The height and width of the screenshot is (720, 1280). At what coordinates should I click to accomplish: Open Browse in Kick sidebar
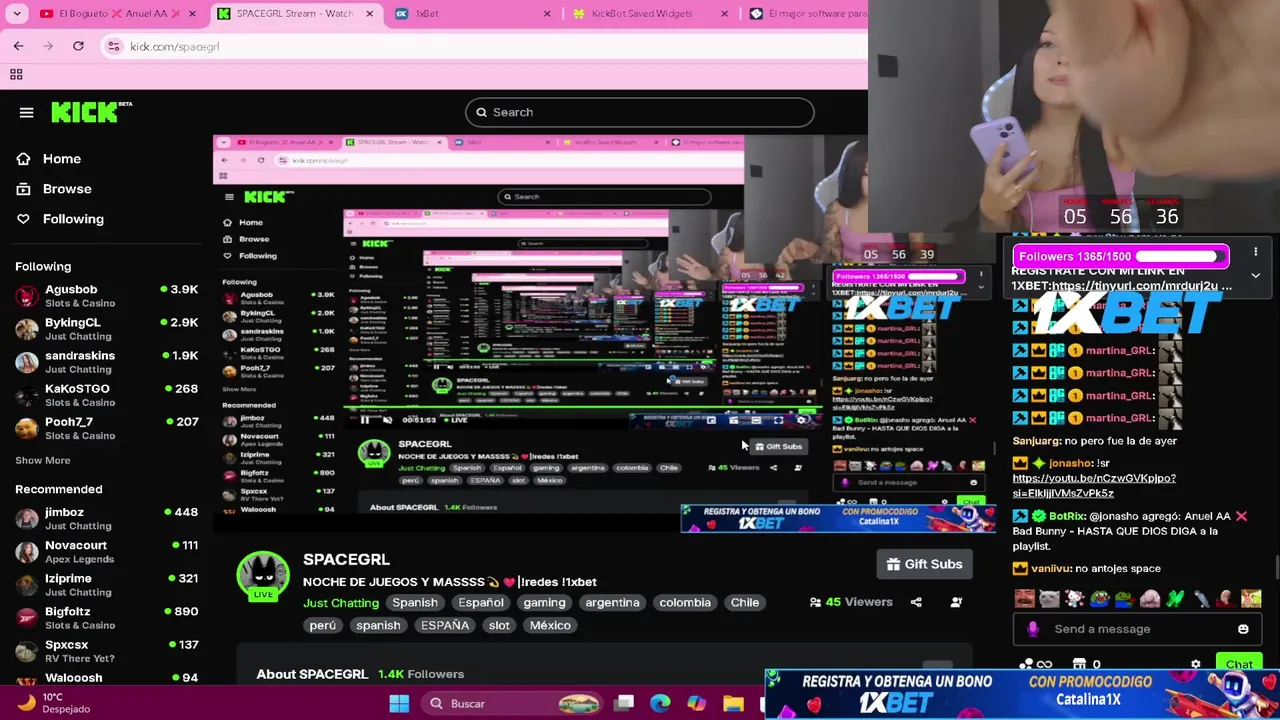[53, 189]
